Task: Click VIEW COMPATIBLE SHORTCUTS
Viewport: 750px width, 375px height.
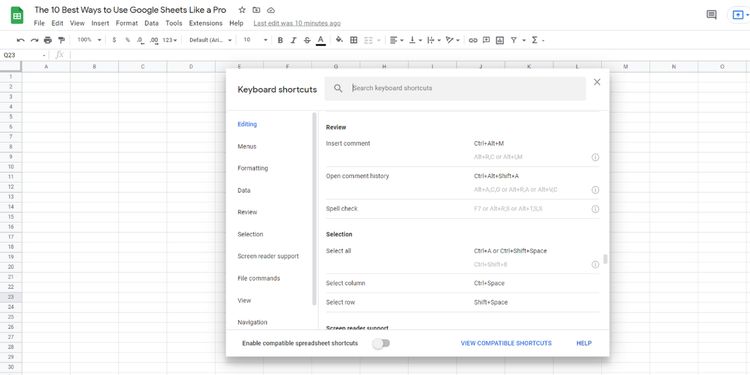Action: 506,343
